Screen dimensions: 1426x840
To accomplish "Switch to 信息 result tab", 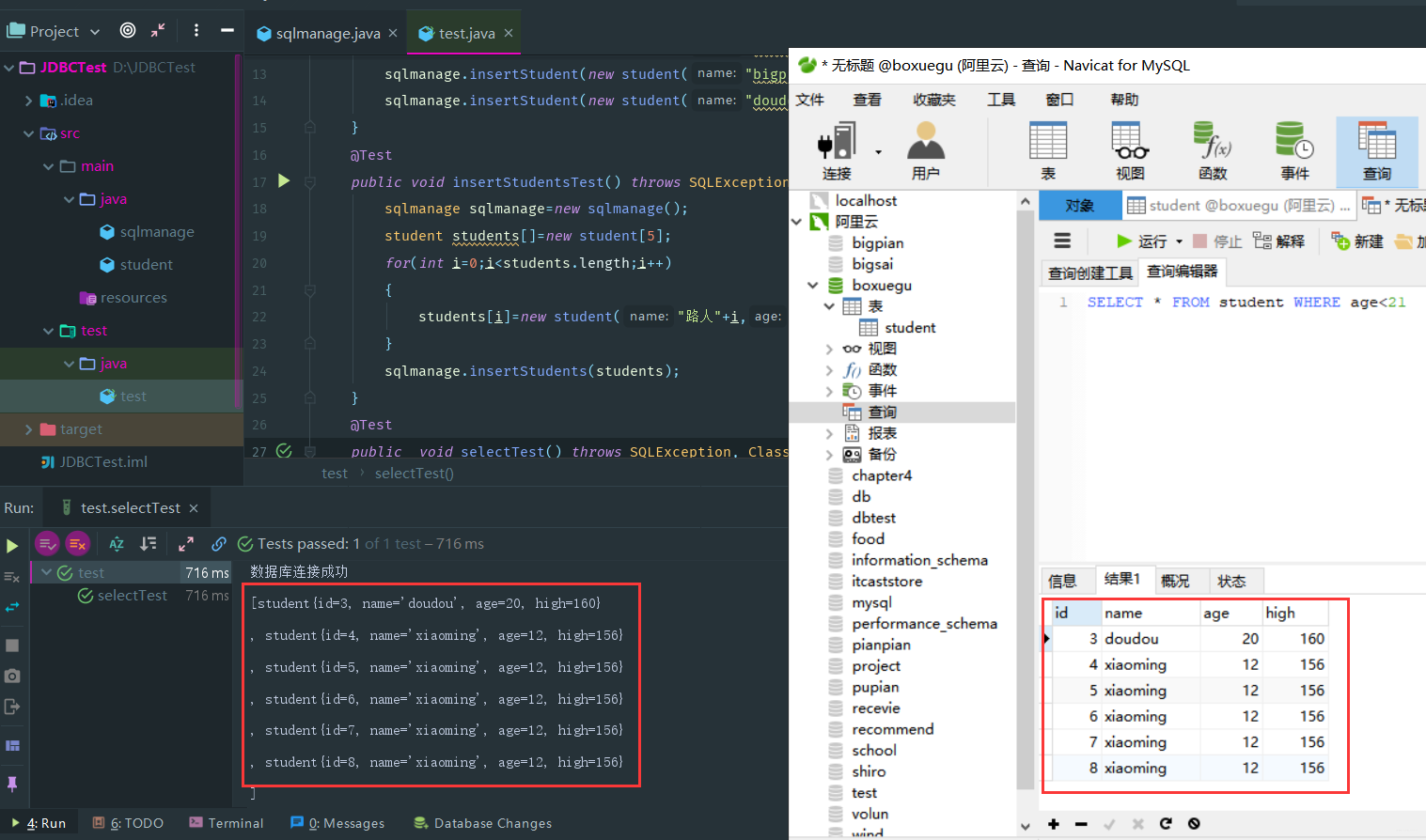I will pos(1063,581).
